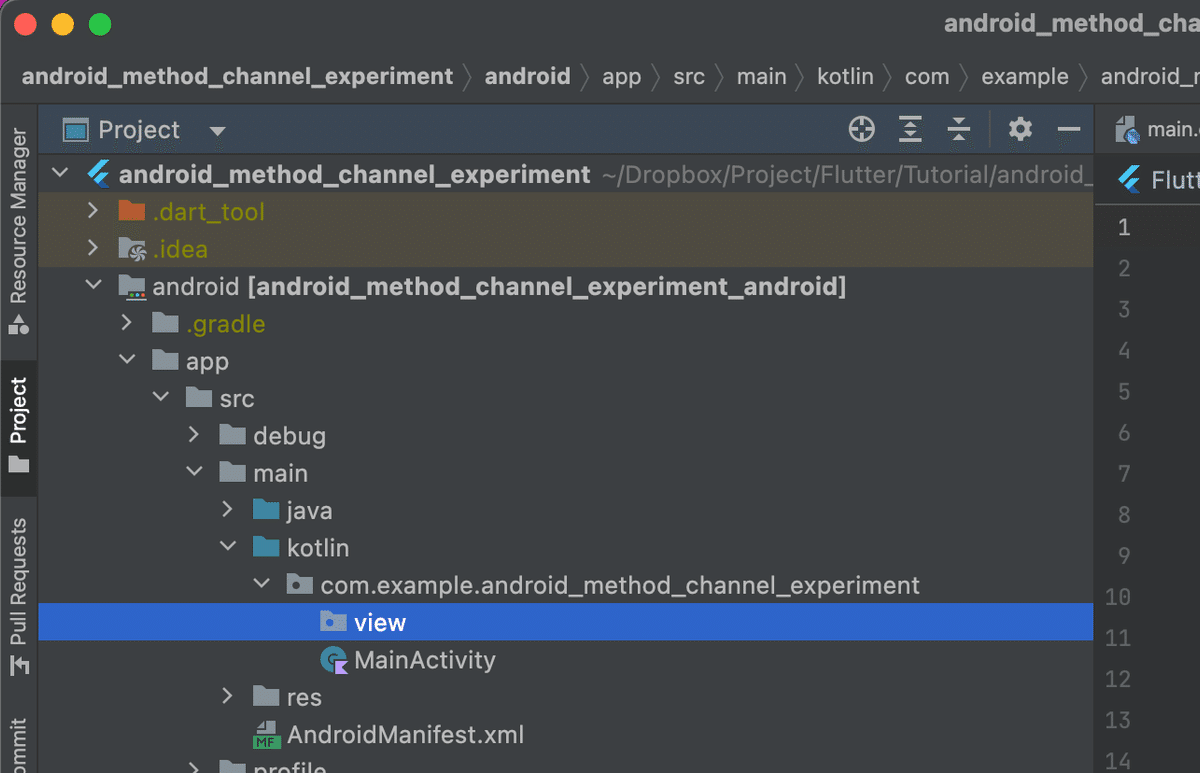Switch to the main.dart editor tab

coord(1170,128)
